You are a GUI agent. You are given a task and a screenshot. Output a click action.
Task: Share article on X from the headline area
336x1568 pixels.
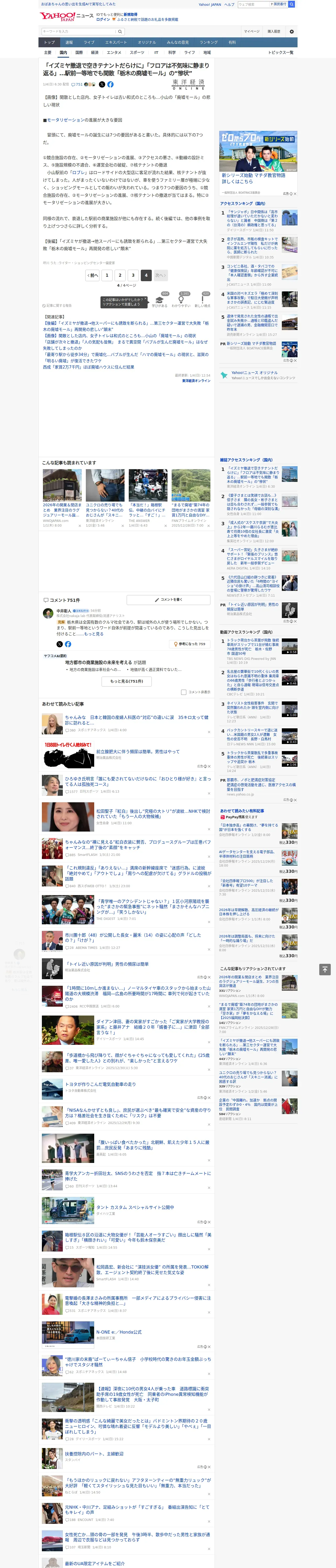tap(102, 85)
